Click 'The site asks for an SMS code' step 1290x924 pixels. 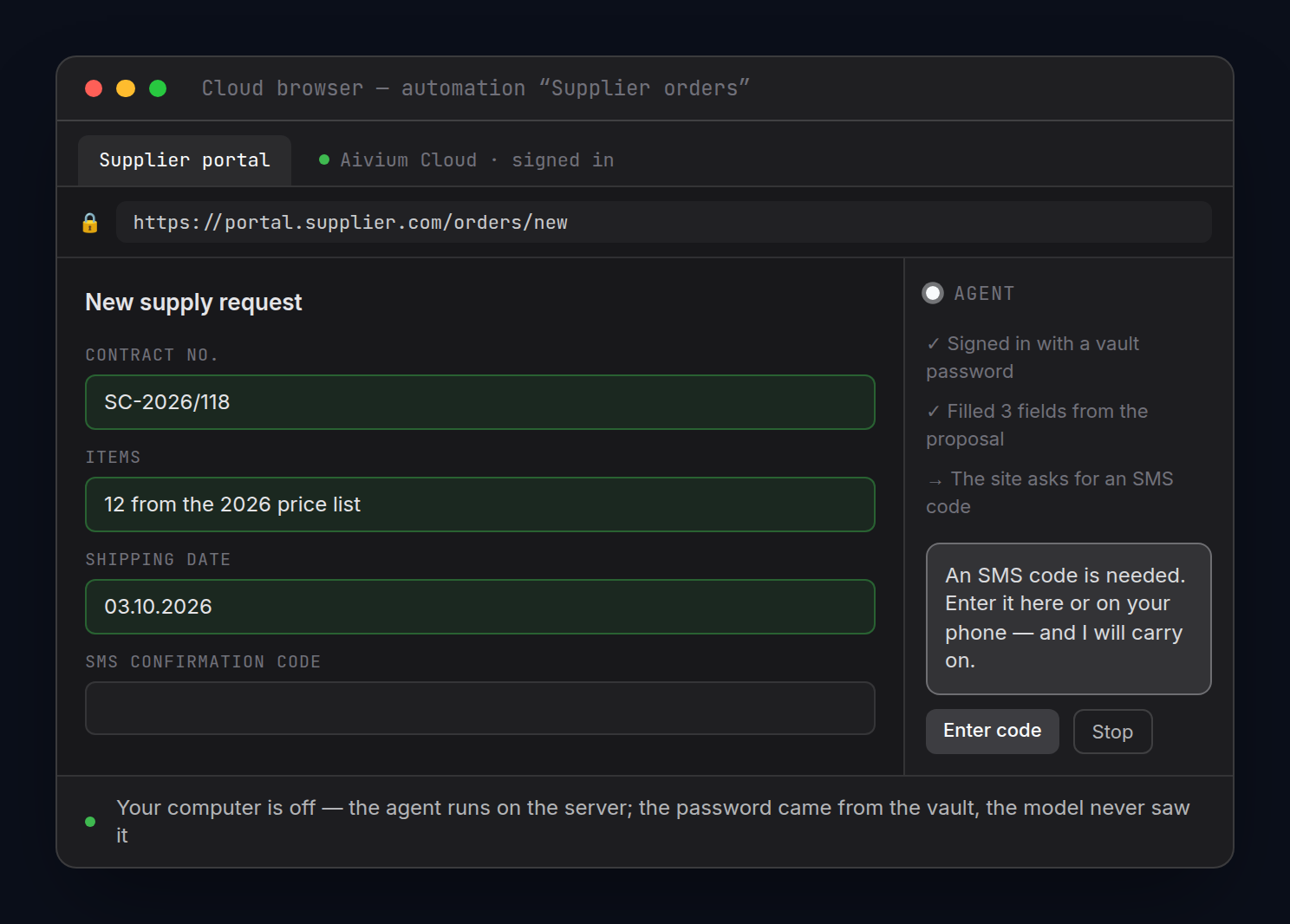pyautogui.click(x=1050, y=492)
